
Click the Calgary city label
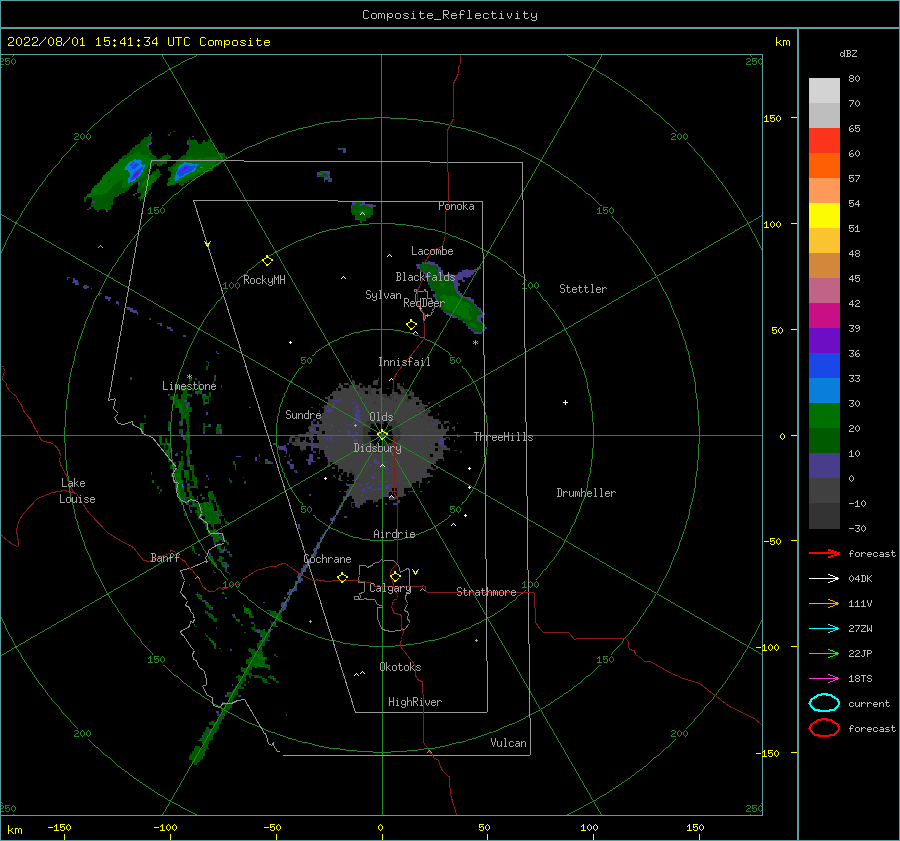tap(390, 588)
